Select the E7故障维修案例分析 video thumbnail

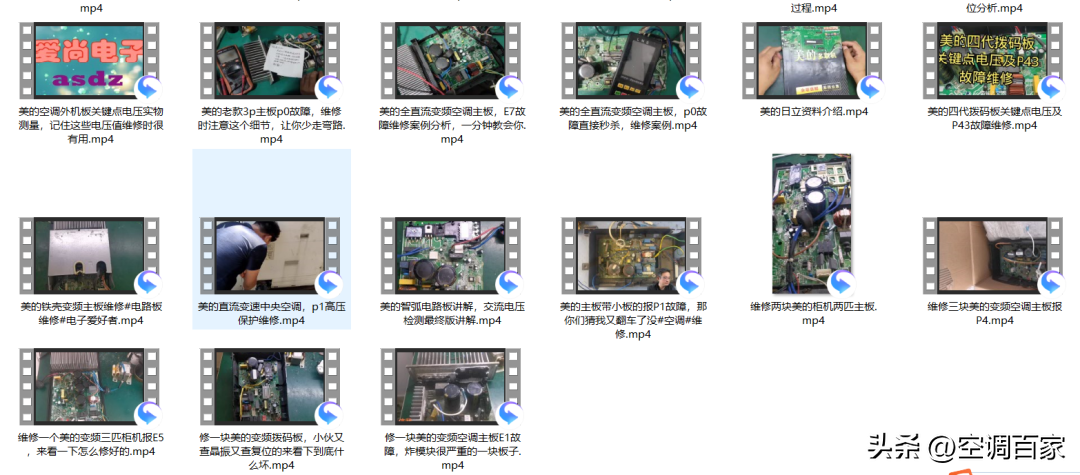(x=451, y=60)
